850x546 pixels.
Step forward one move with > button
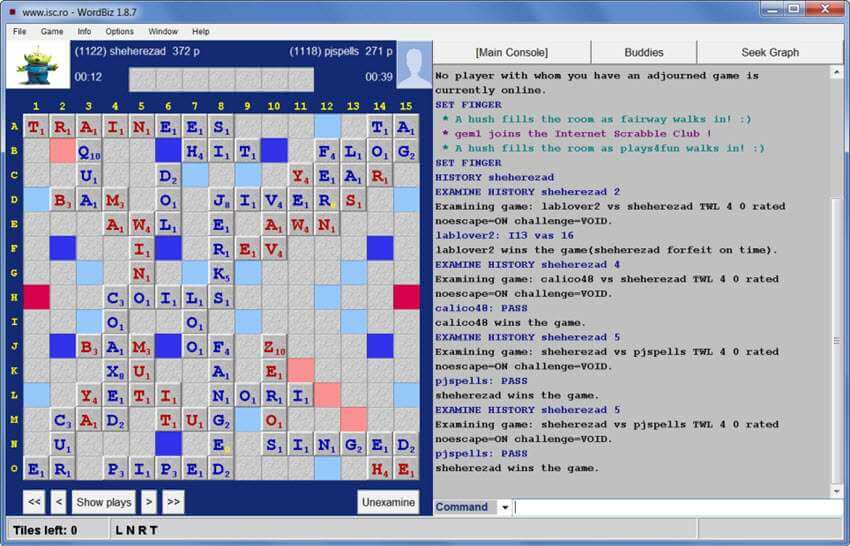tap(148, 502)
